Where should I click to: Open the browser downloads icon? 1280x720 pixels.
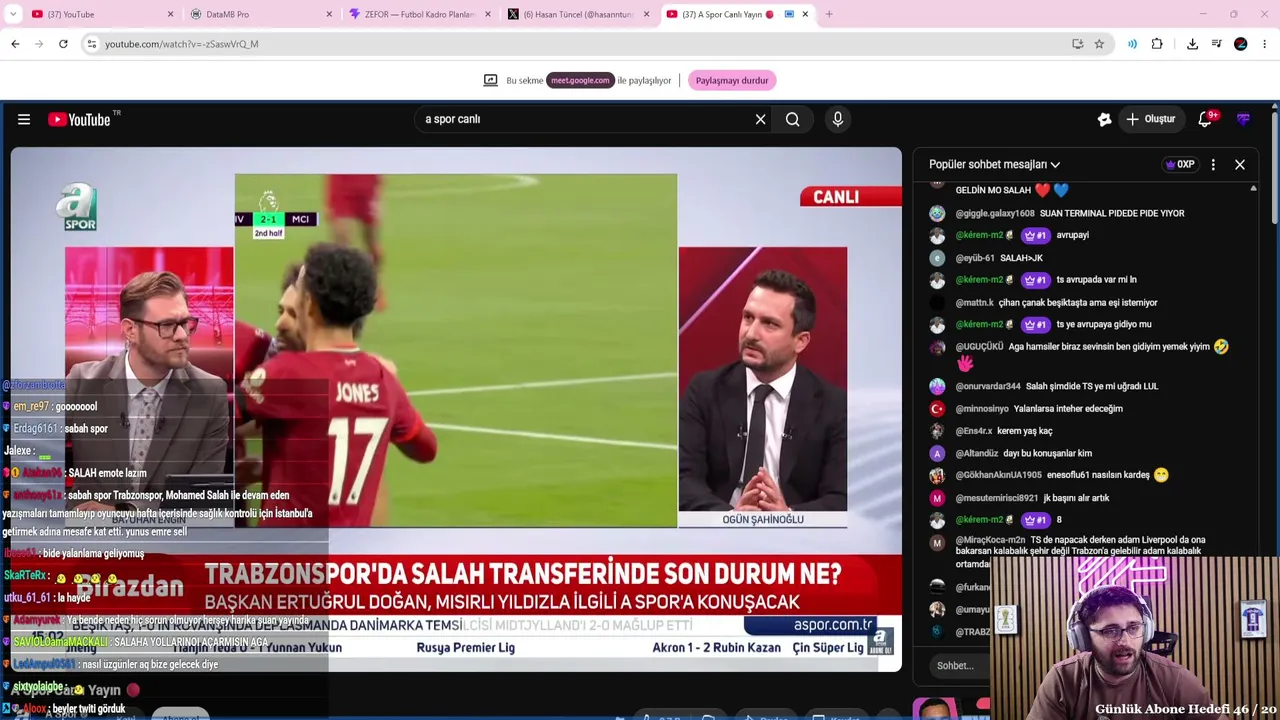pos(1192,44)
